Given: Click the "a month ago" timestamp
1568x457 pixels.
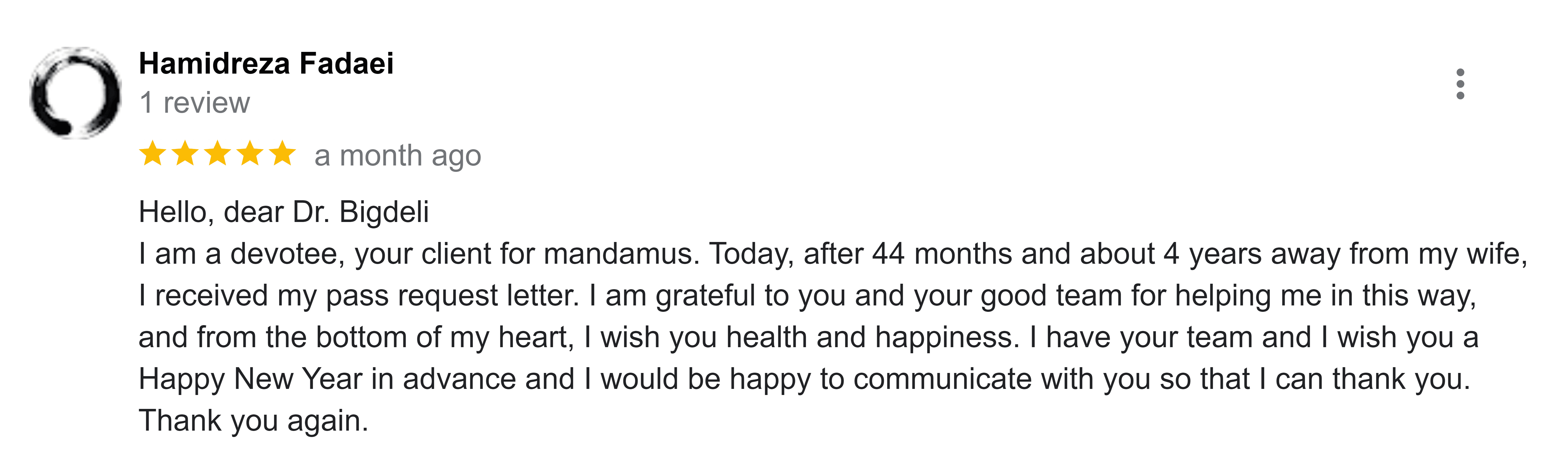Looking at the screenshot, I should coord(397,156).
